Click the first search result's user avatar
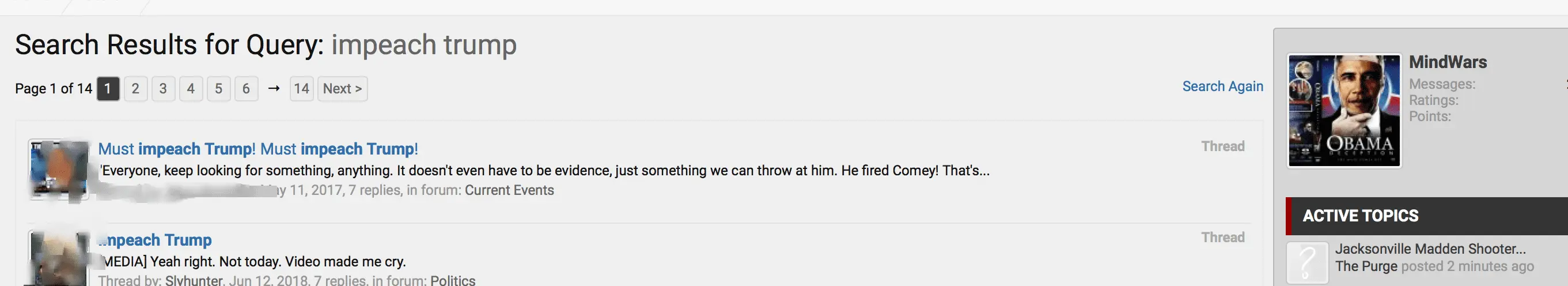 pyautogui.click(x=59, y=170)
